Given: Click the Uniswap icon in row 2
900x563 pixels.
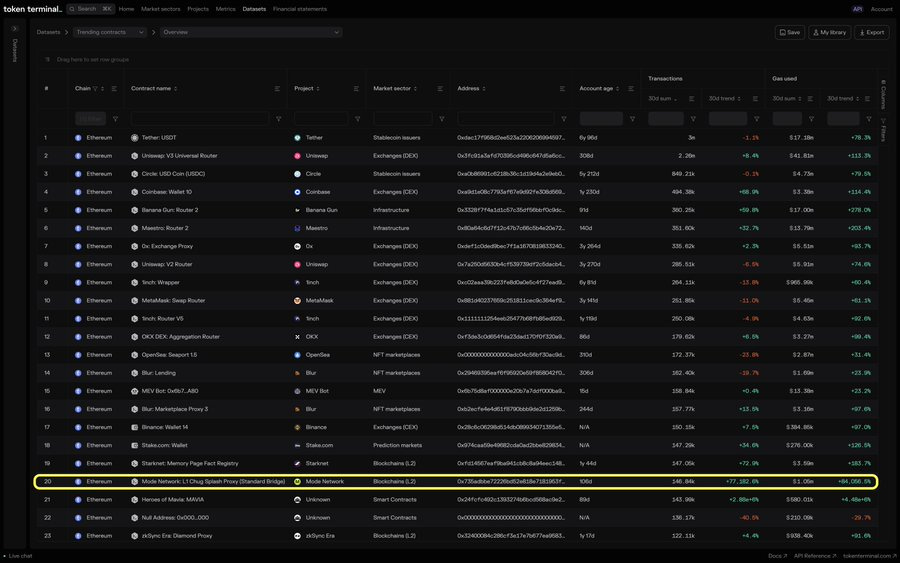Looking at the screenshot, I should pyautogui.click(x=297, y=156).
